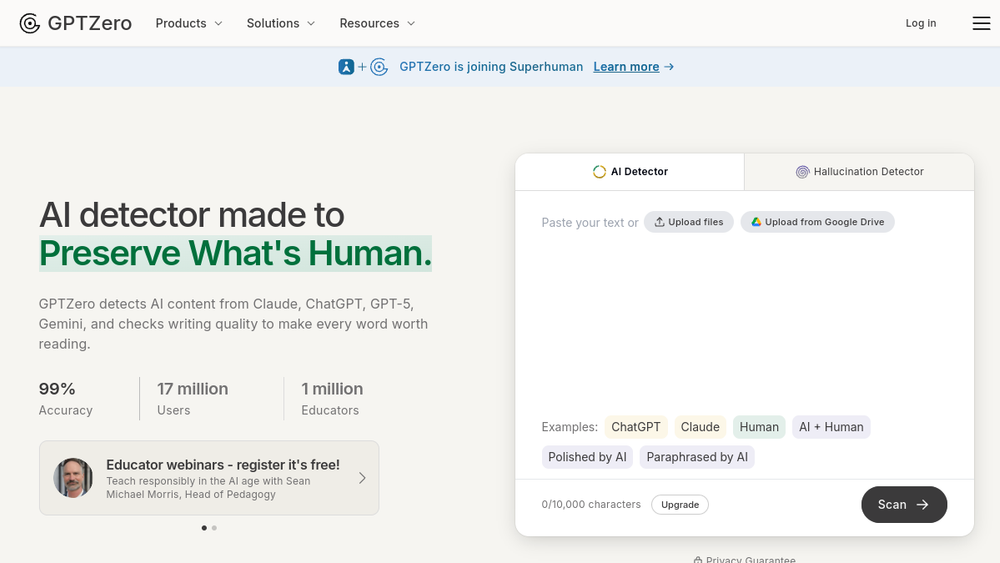This screenshot has height=563, width=1000.
Task: Click the Upload files button
Action: (x=689, y=222)
